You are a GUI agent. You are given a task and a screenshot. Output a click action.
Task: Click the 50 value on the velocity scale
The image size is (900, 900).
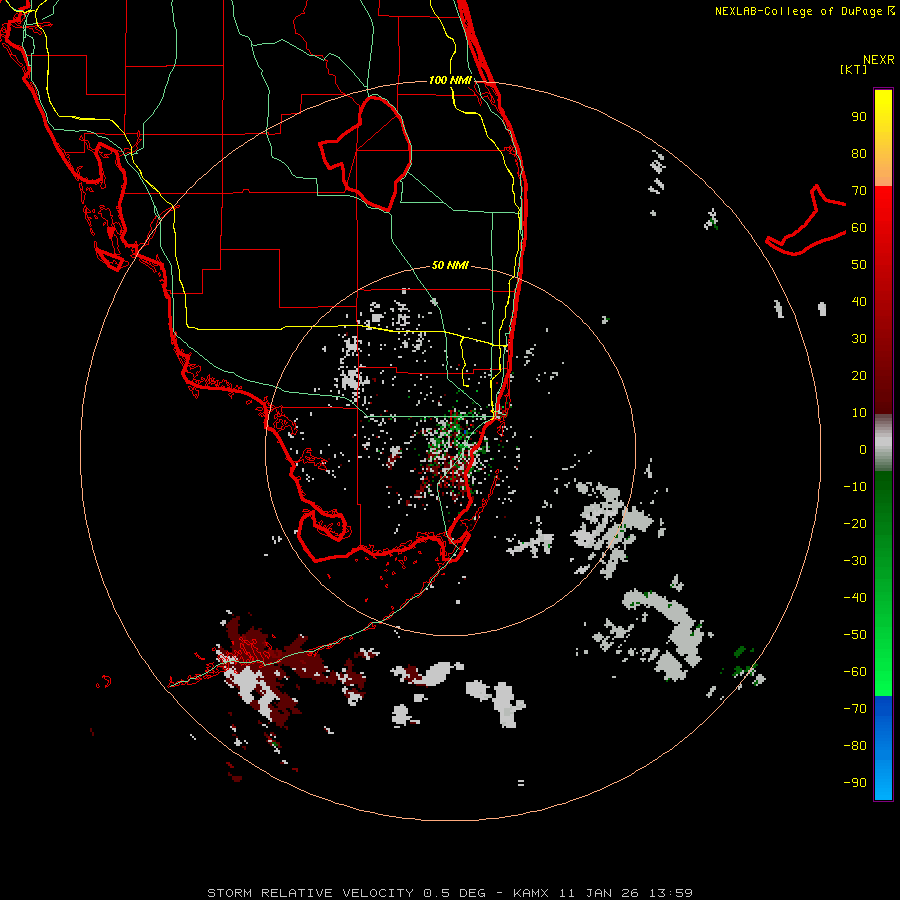click(859, 265)
